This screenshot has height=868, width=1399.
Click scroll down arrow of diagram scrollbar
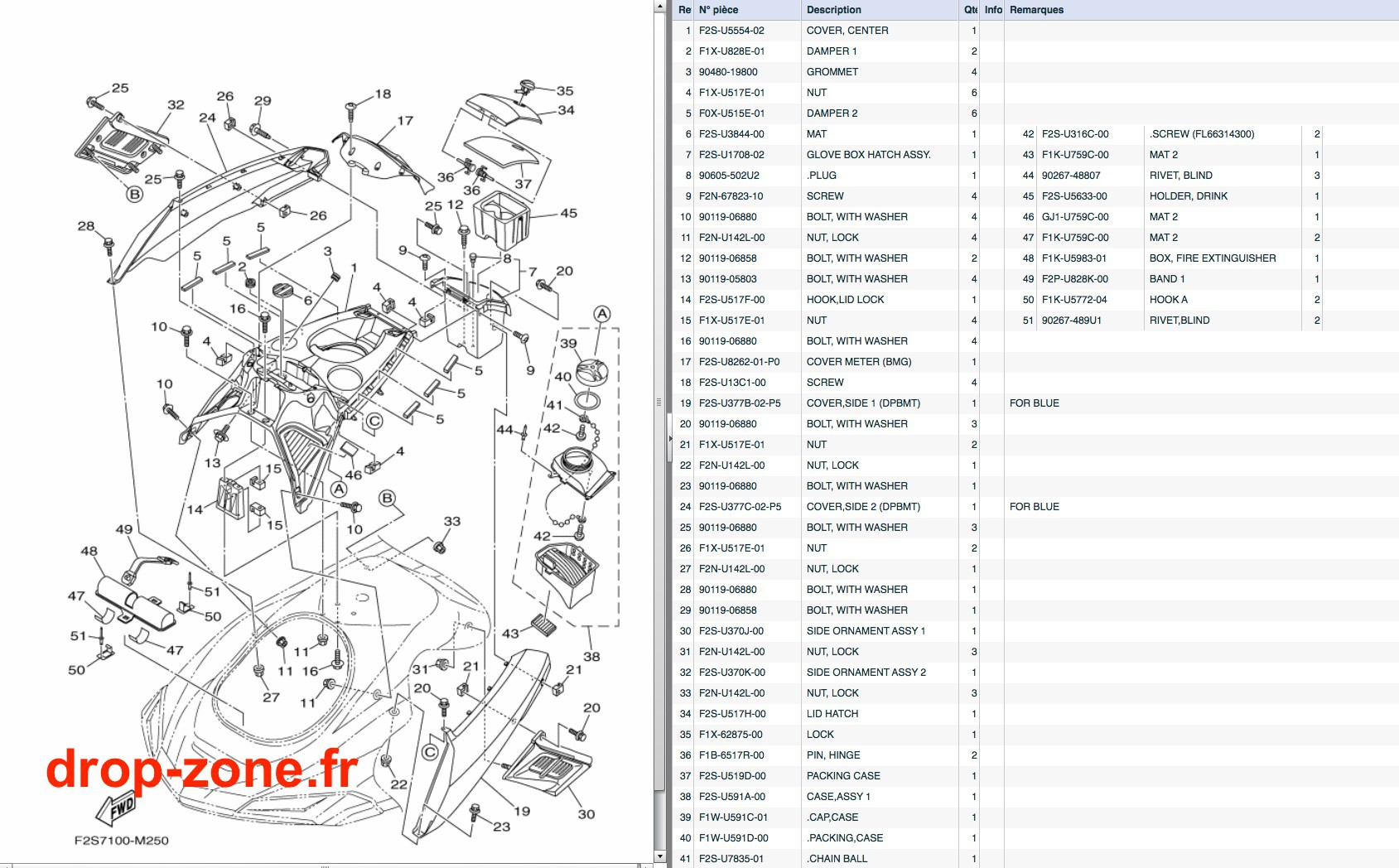[x=660, y=856]
